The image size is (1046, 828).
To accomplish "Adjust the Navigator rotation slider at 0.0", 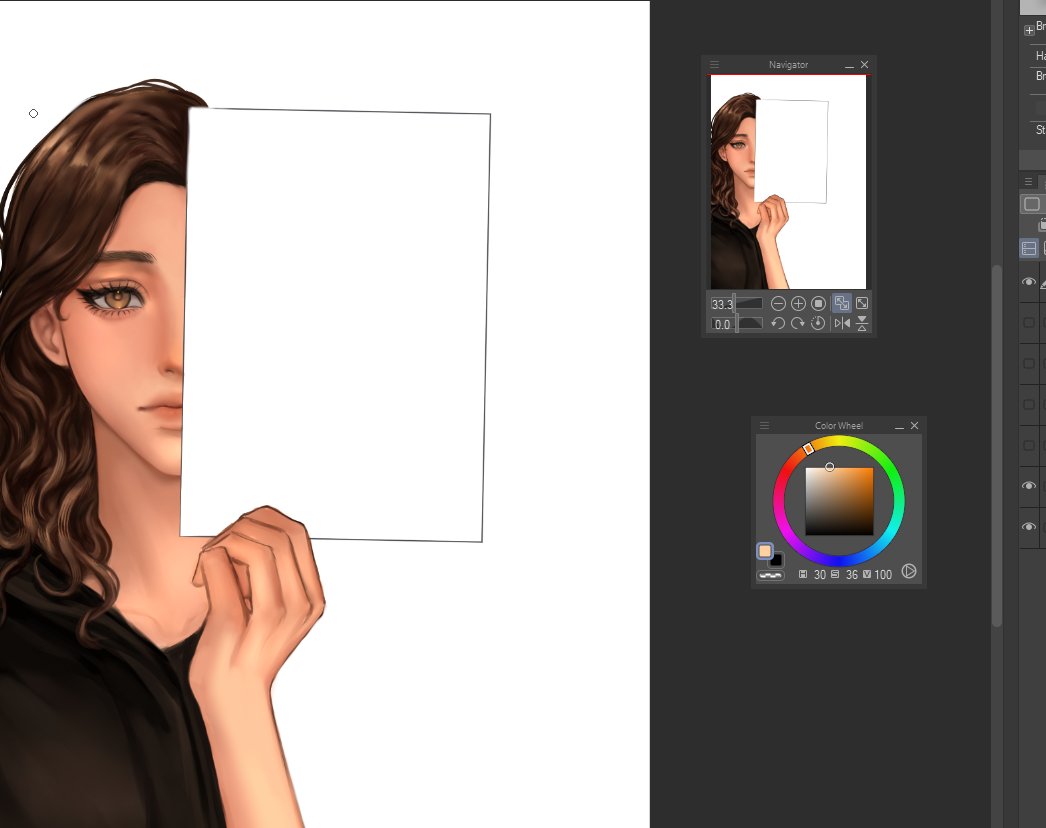I will pos(736,324).
